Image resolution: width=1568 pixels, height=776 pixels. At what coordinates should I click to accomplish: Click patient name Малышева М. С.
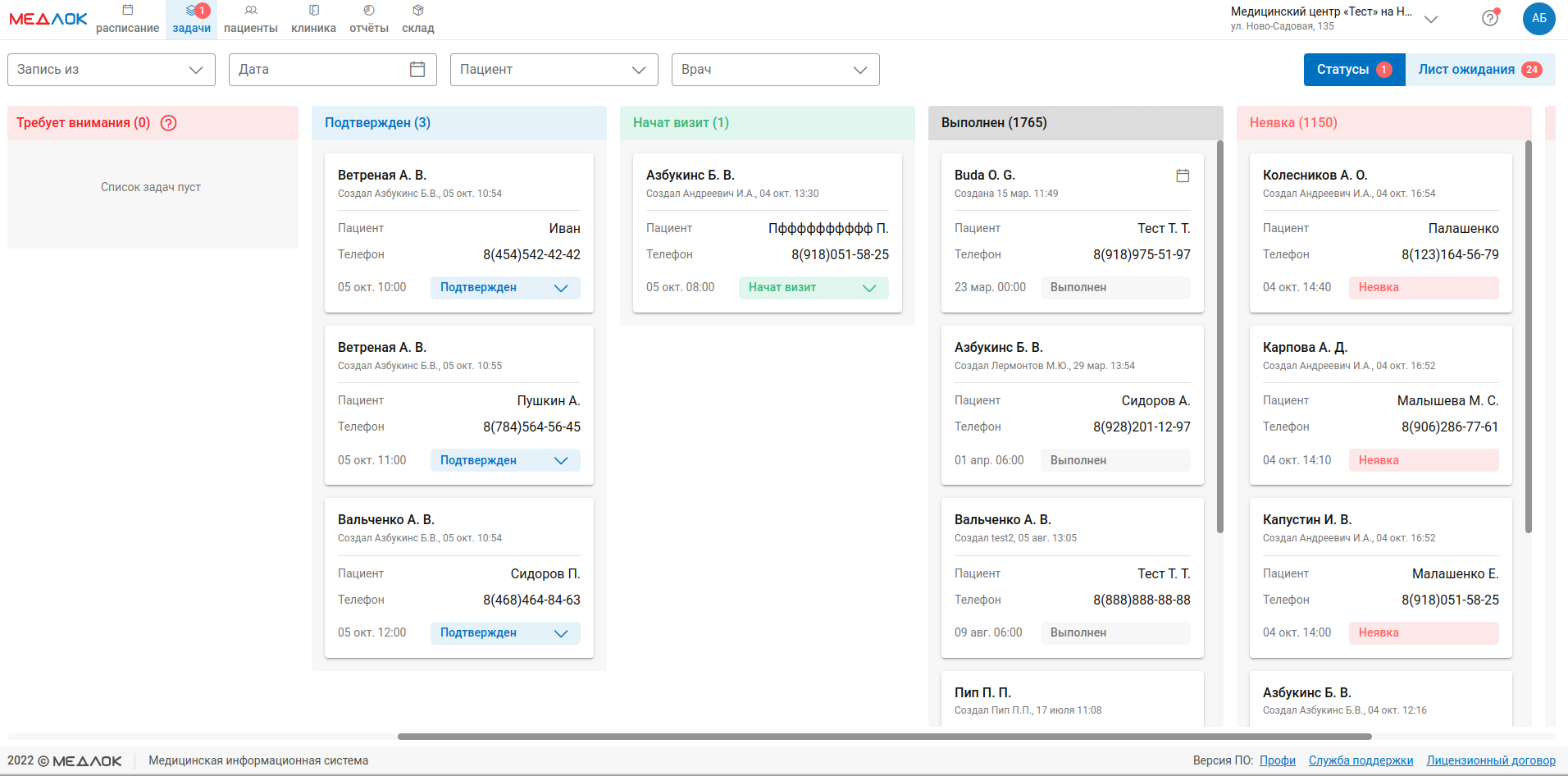[1448, 401]
